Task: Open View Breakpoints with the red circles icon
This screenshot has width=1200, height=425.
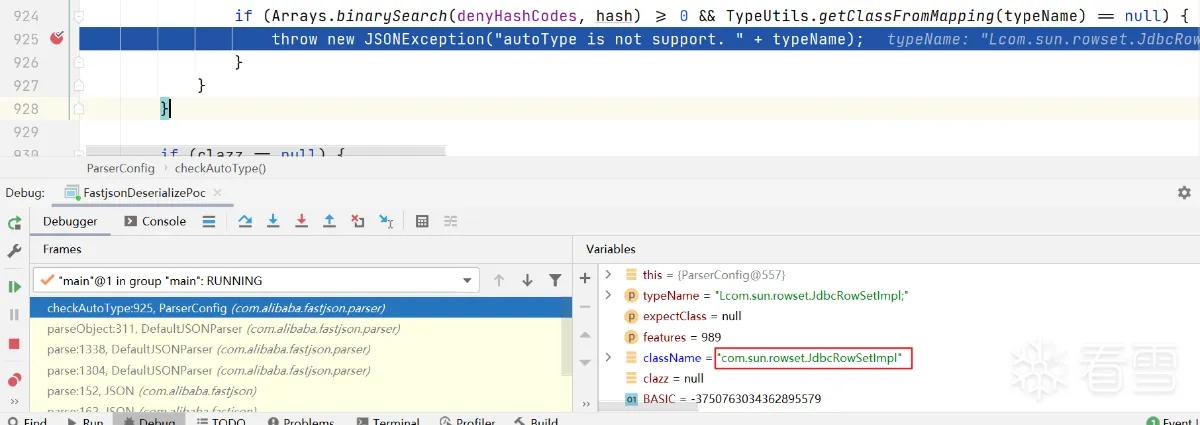Action: (14, 380)
